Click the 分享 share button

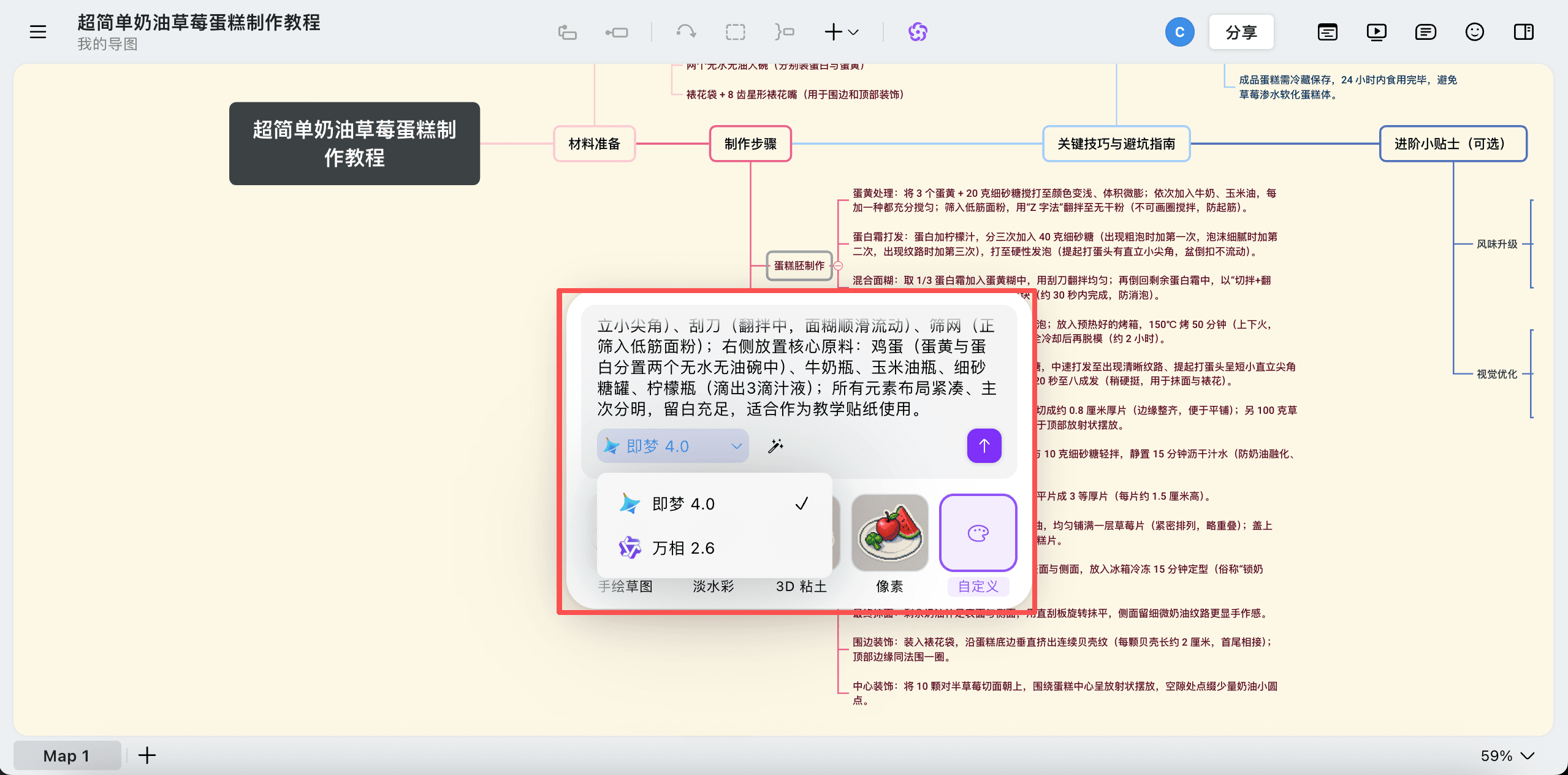click(x=1241, y=31)
